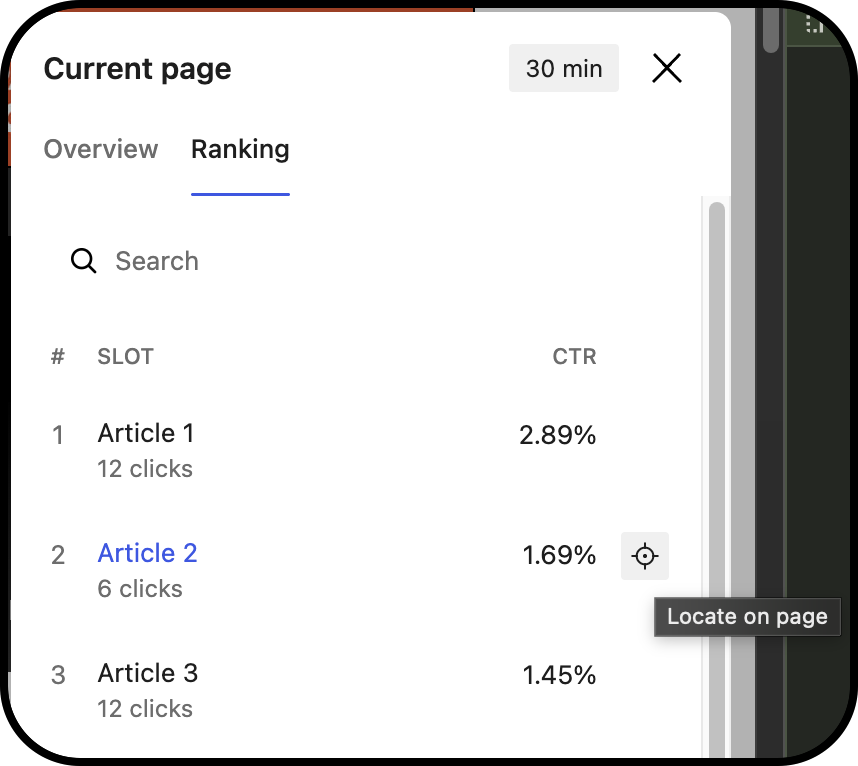Screen dimensions: 858x766
Task: Select the Article 1 slot row
Action: [356, 451]
